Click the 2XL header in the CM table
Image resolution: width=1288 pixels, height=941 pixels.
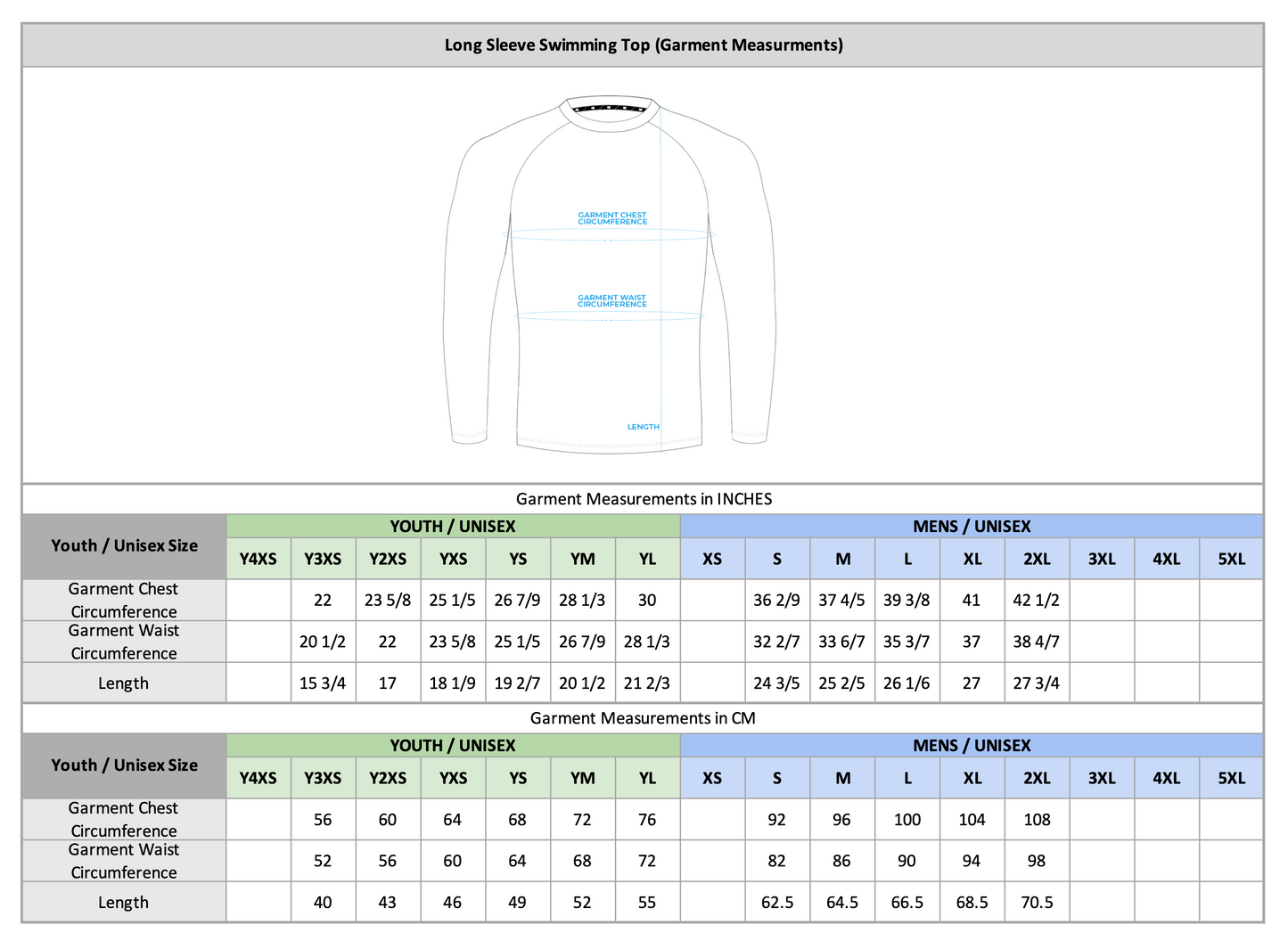1037,778
